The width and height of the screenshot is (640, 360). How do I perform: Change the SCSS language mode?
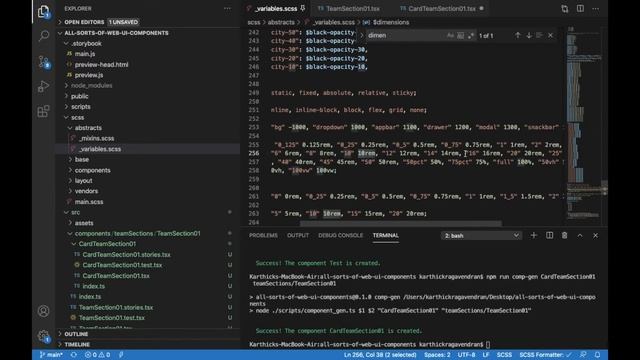coord(504,355)
